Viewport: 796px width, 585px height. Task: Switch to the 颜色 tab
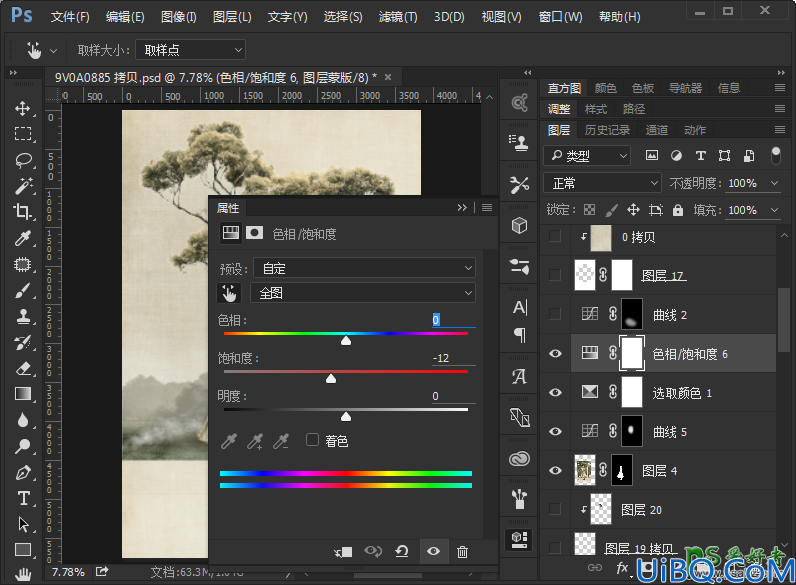[606, 88]
